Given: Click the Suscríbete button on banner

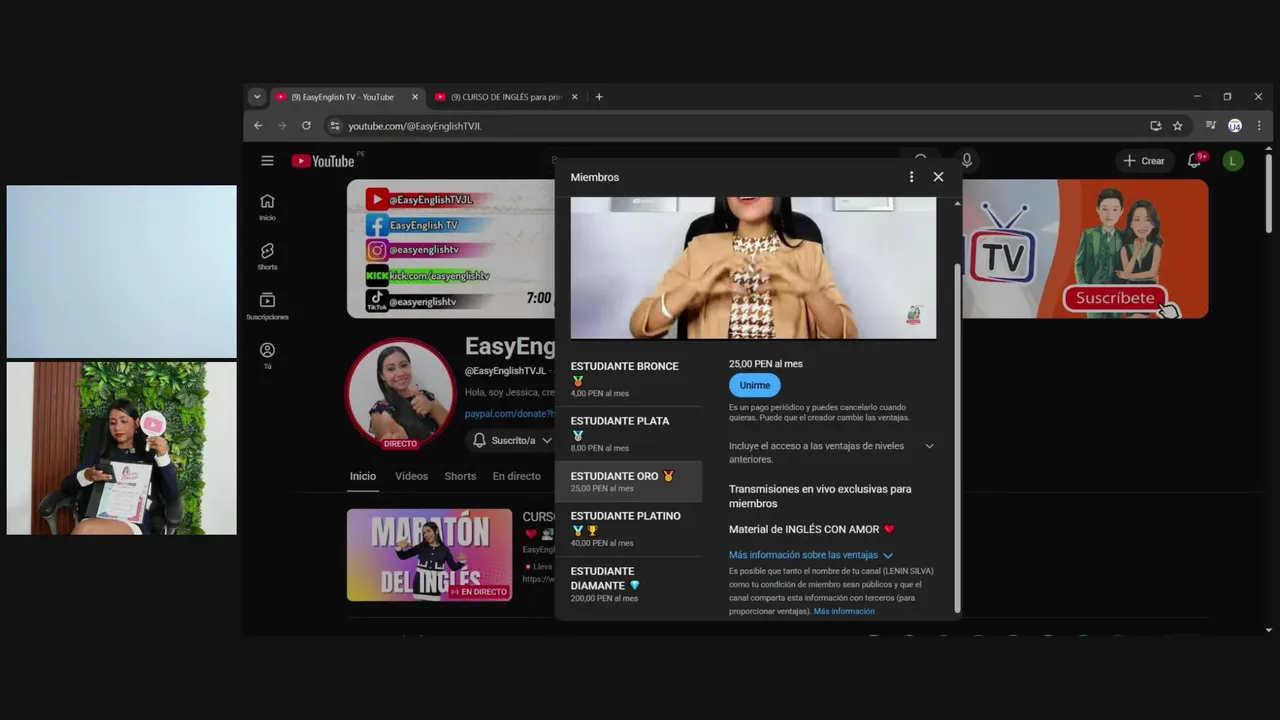Looking at the screenshot, I should (x=1115, y=298).
